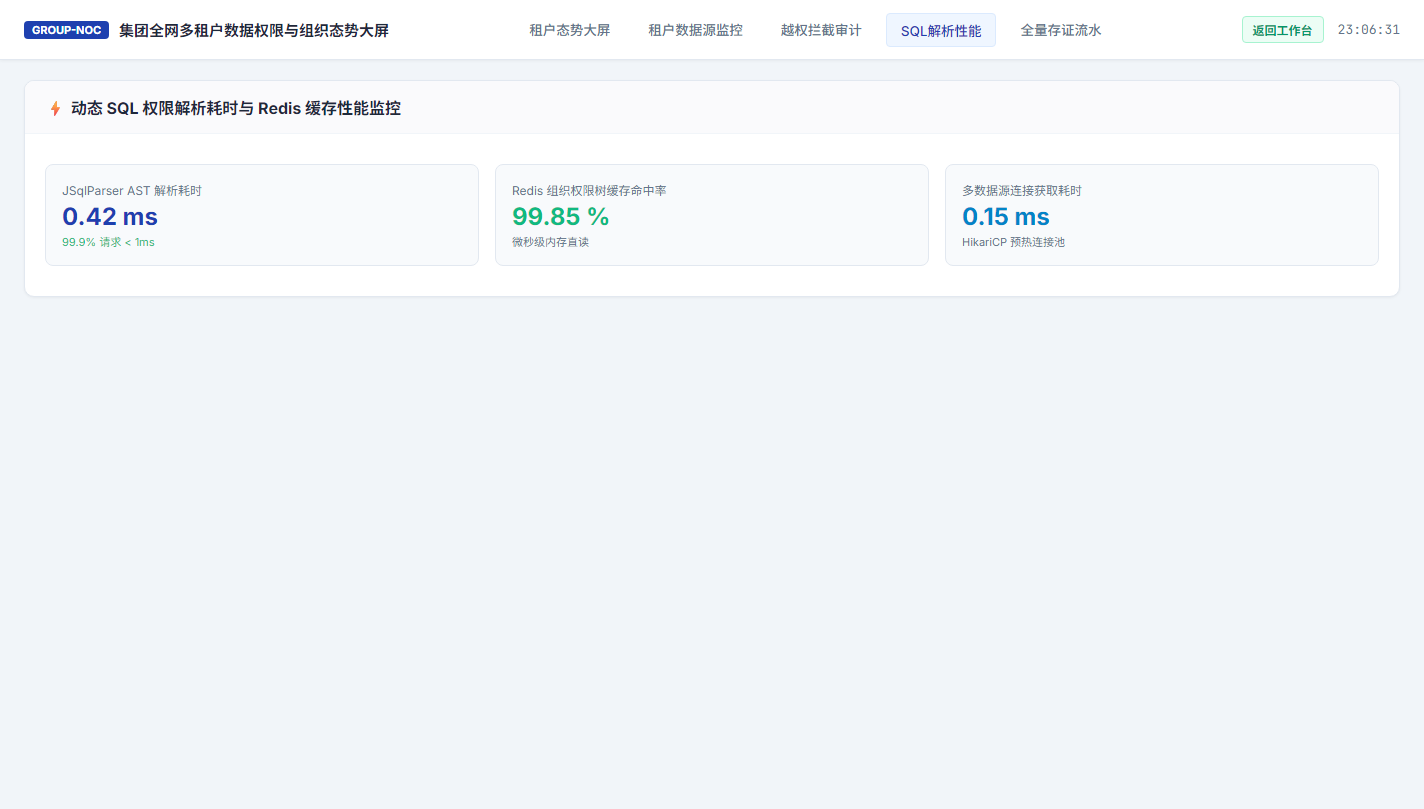Click the Redis 组织权限树缓存命中率 label
This screenshot has height=809, width=1424.
589,190
